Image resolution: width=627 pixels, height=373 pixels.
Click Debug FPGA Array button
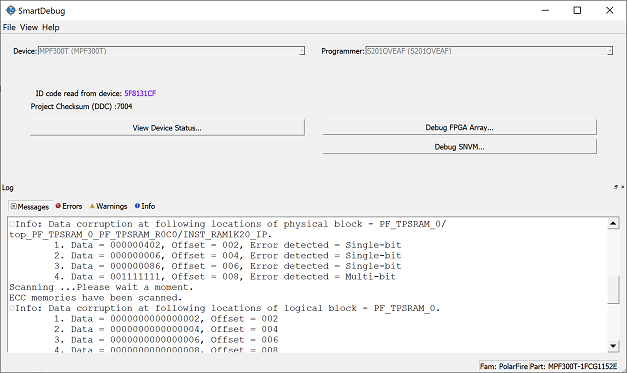459,127
